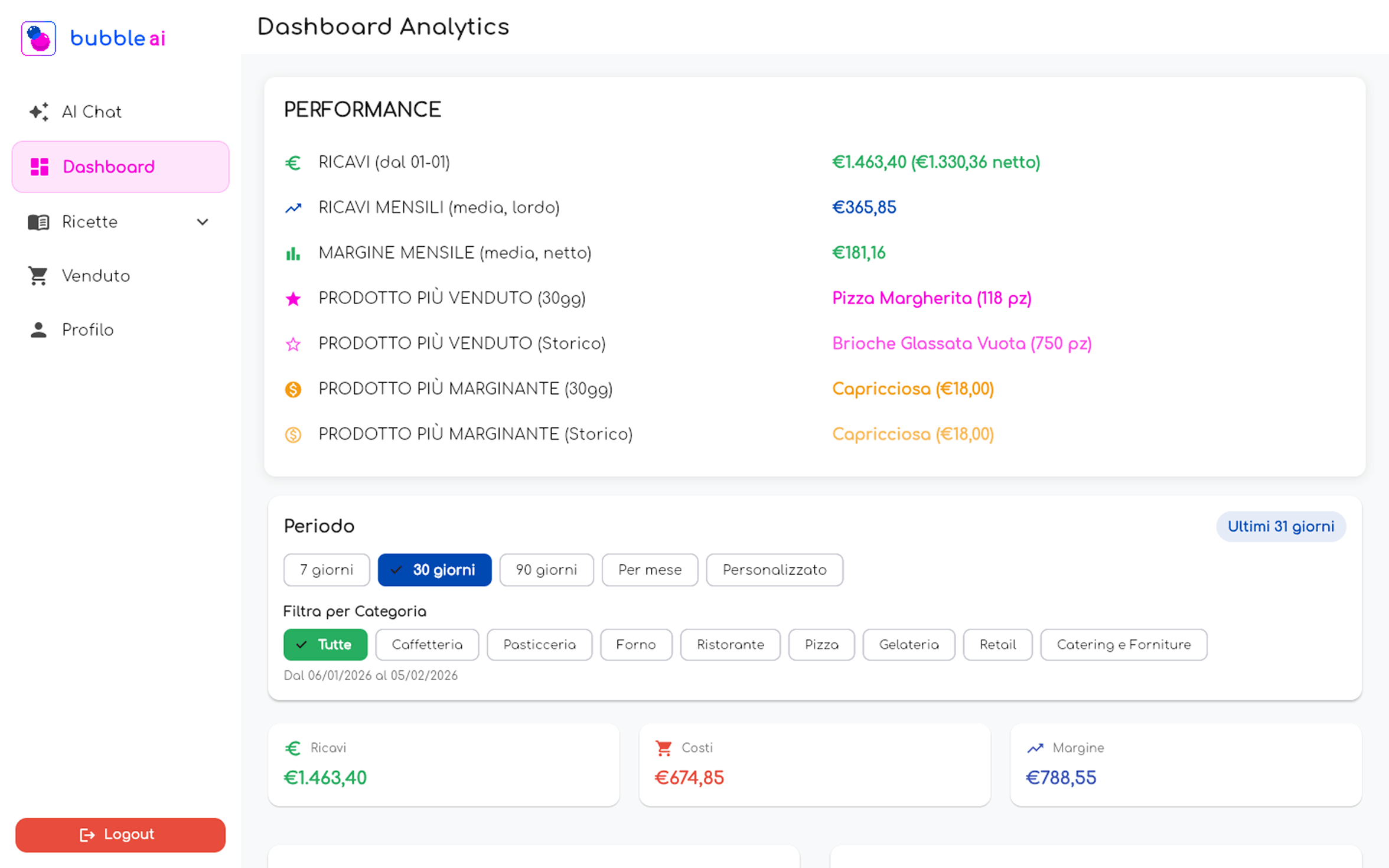Click the Ultimi 31 giorni badge
The height and width of the screenshot is (868, 1389).
1280,527
